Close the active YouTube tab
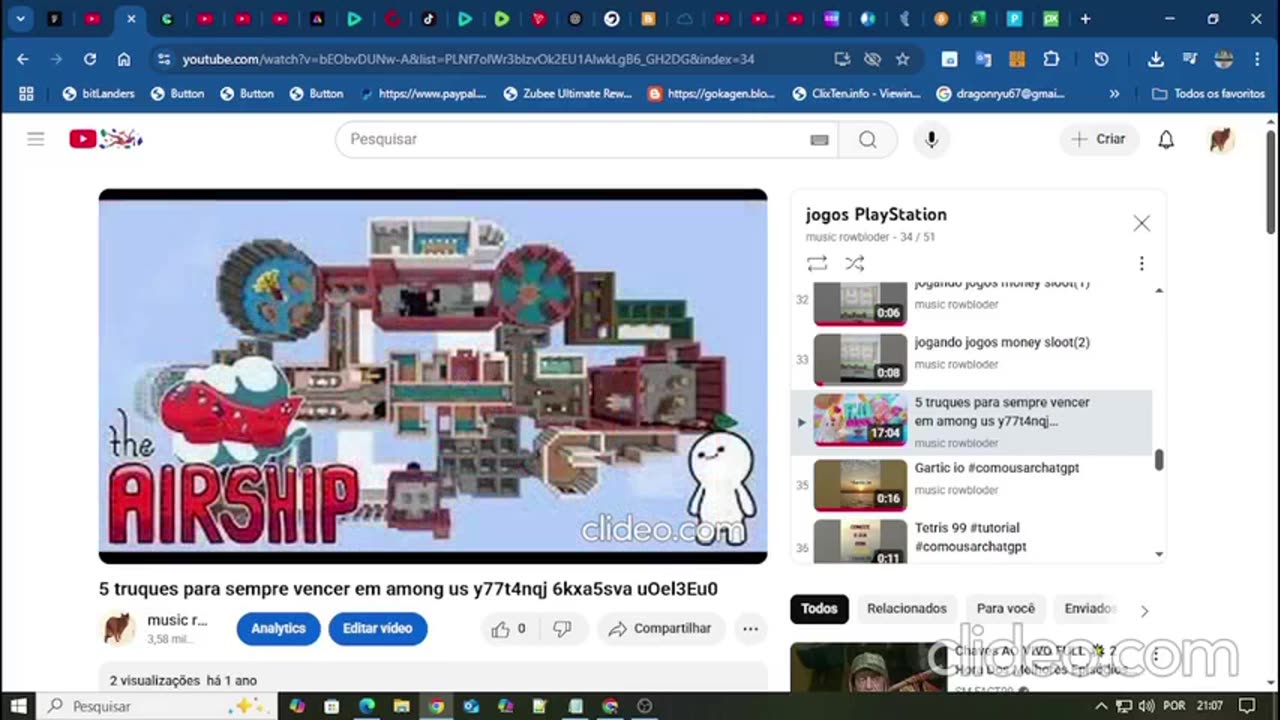The width and height of the screenshot is (1280, 720). click(x=130, y=19)
